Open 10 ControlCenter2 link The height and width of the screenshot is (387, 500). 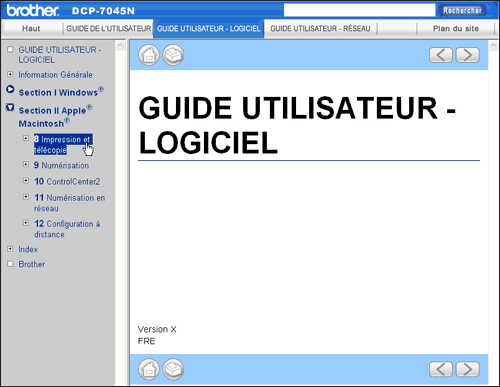(x=67, y=181)
